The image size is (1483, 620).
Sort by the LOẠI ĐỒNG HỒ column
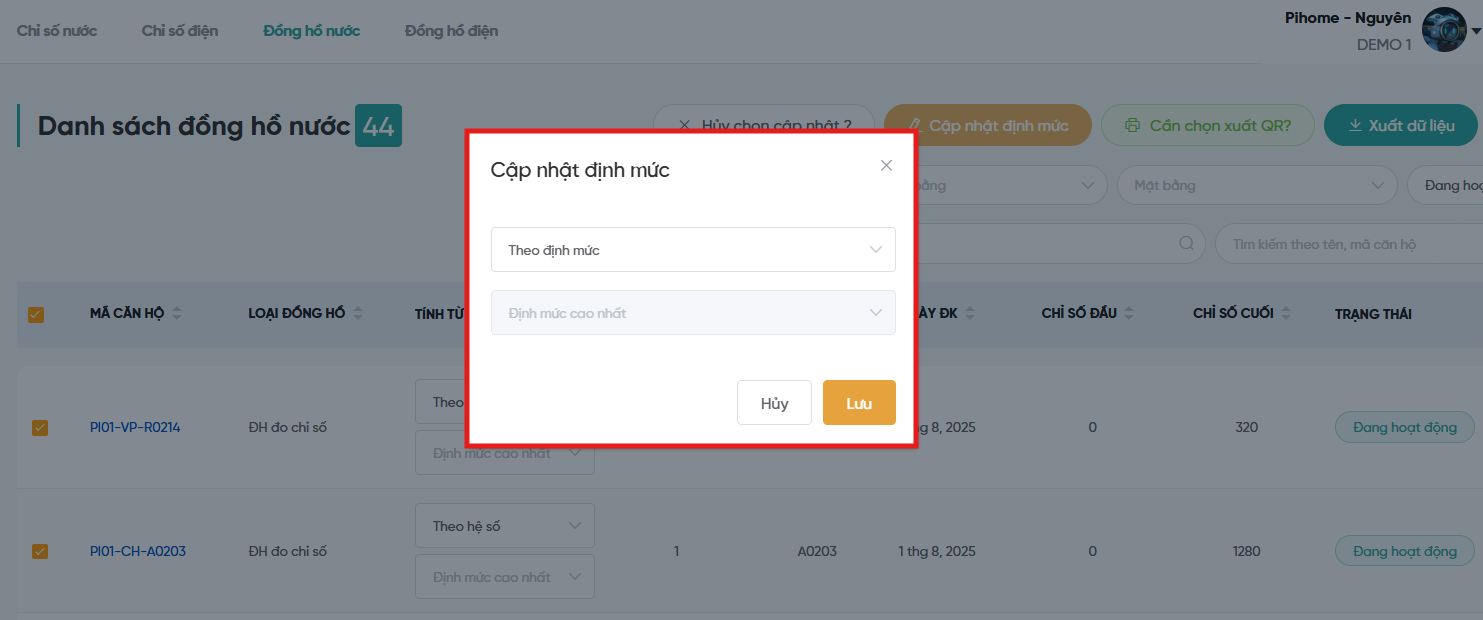[358, 314]
